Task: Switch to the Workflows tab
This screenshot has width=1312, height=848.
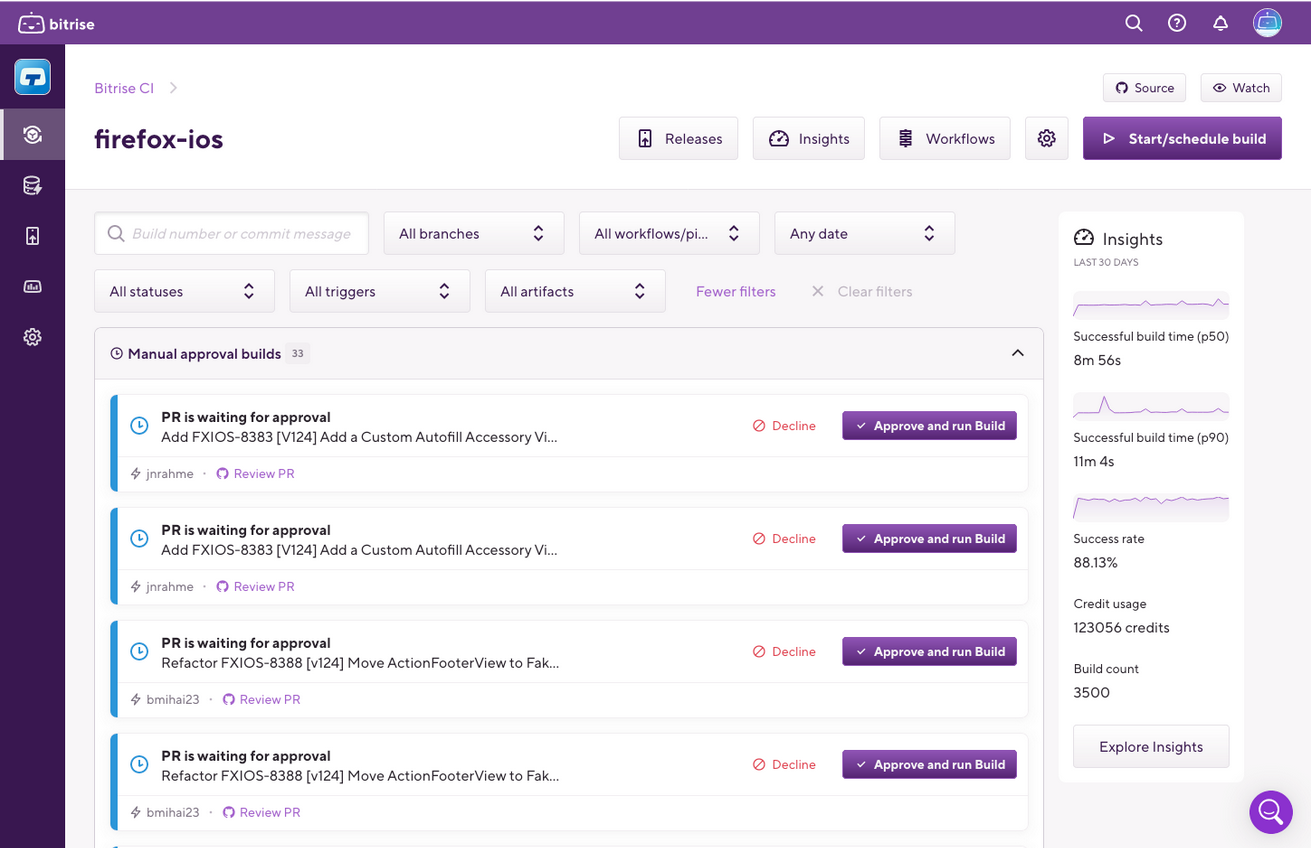Action: [x=944, y=138]
